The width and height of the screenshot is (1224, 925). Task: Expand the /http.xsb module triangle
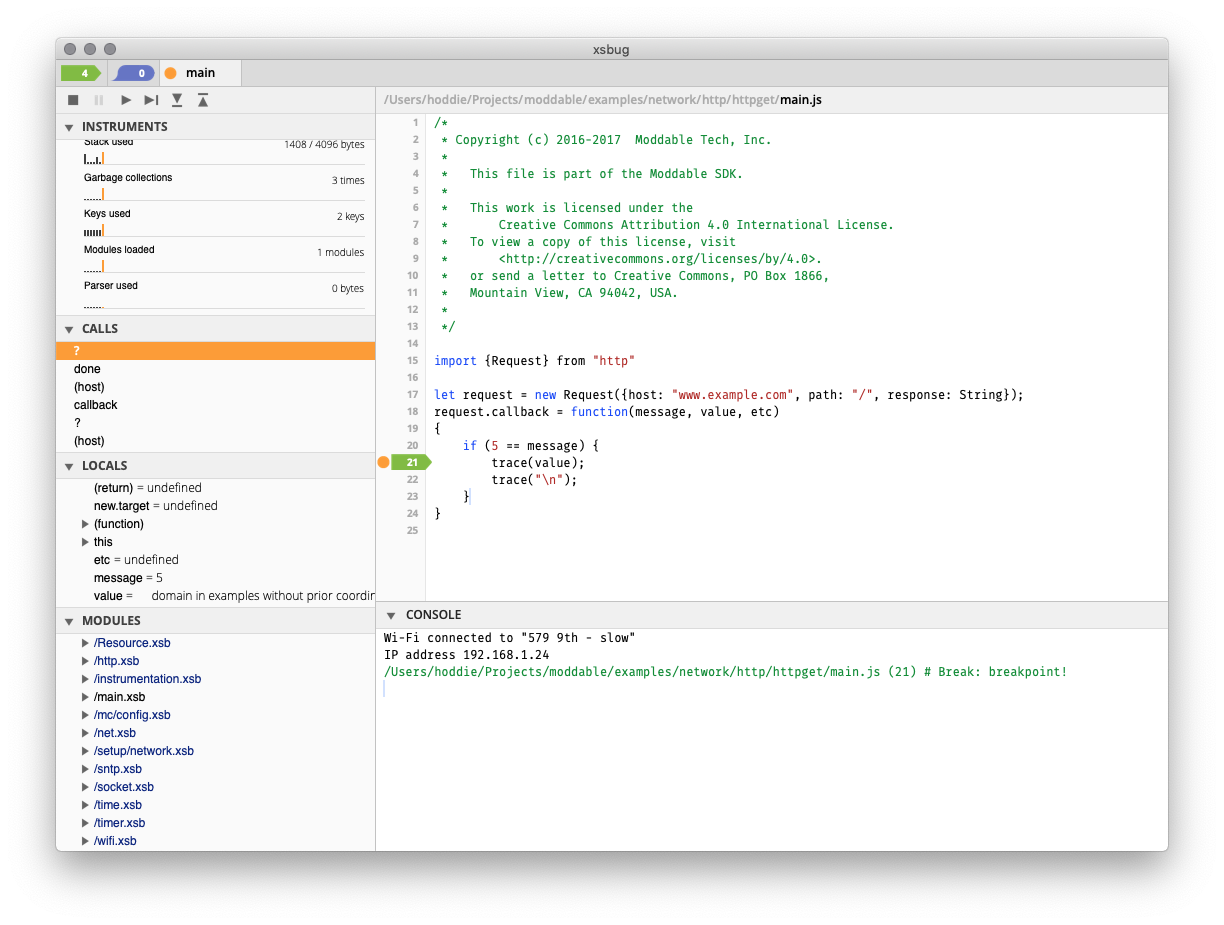coord(85,661)
